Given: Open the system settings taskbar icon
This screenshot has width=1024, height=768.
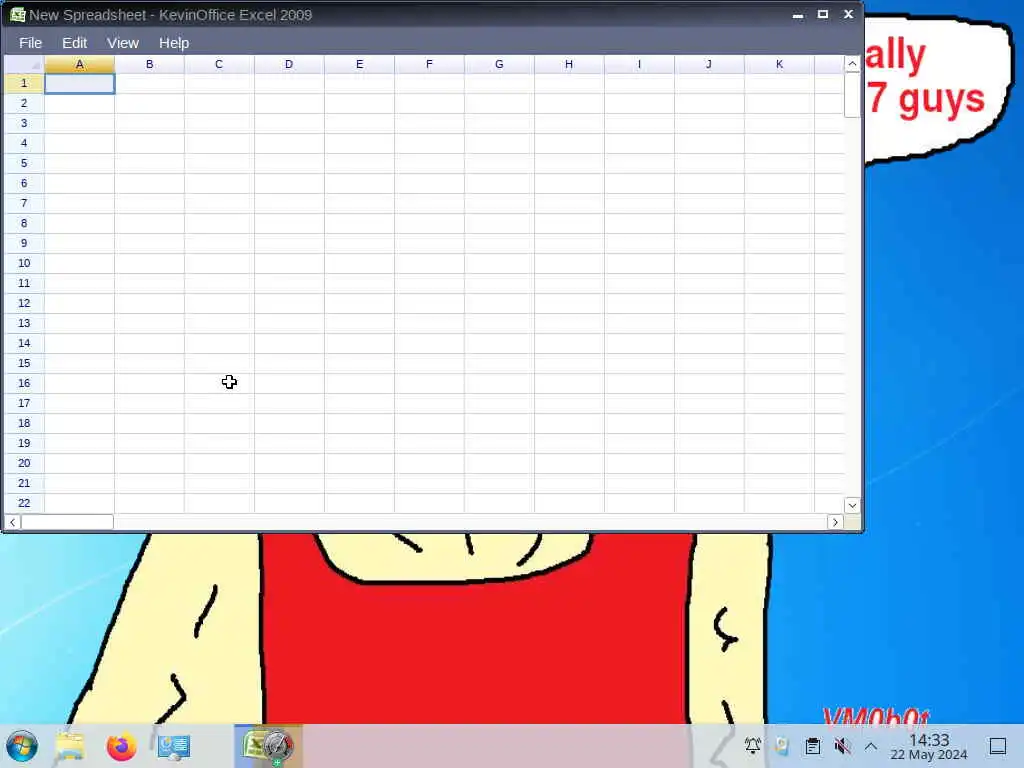Looking at the screenshot, I should point(174,746).
